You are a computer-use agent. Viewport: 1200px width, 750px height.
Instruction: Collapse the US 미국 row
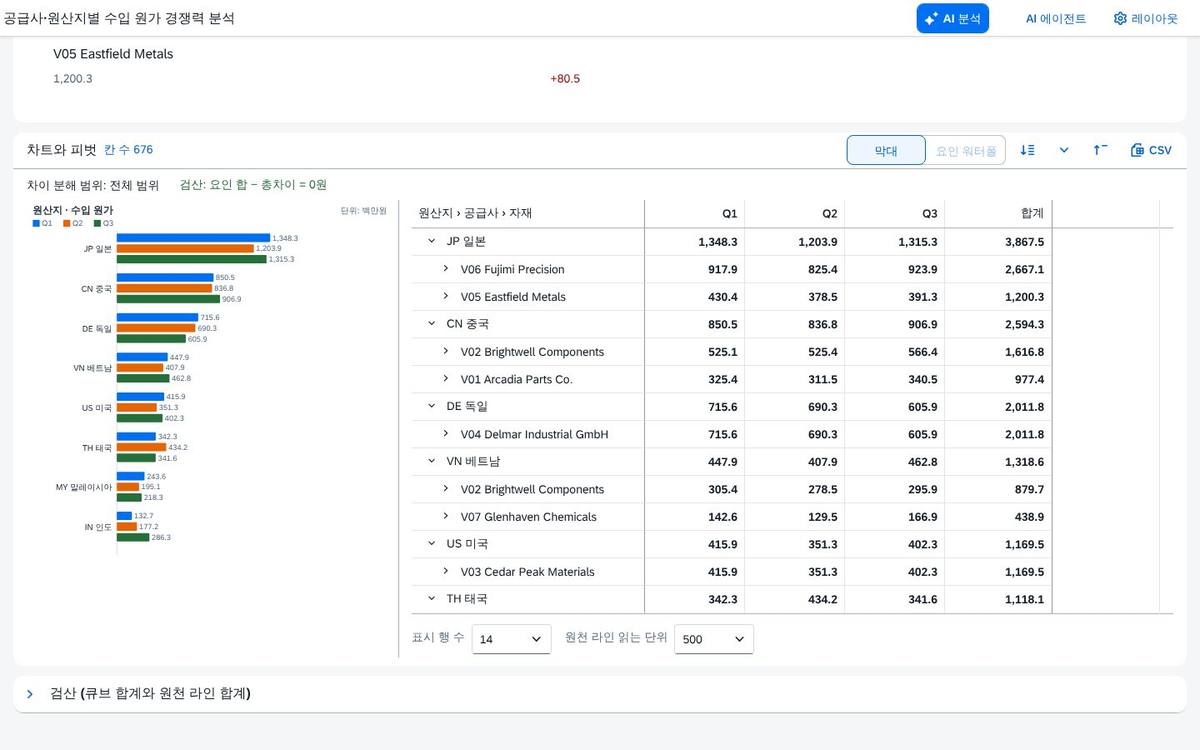[432, 544]
